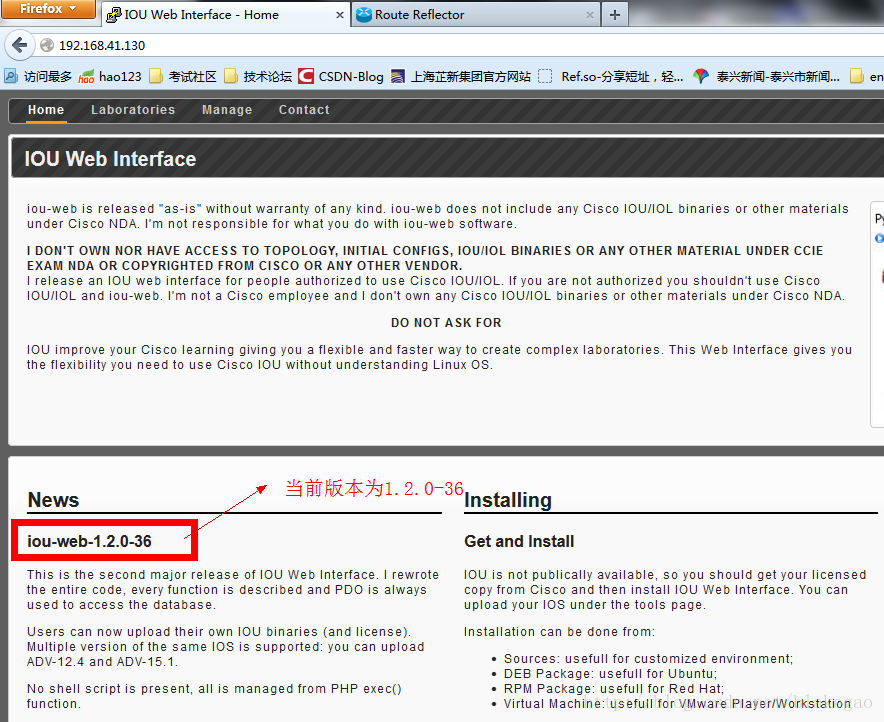Switch to the Route Reflector tab
Screen dimensions: 884x722
pos(476,15)
